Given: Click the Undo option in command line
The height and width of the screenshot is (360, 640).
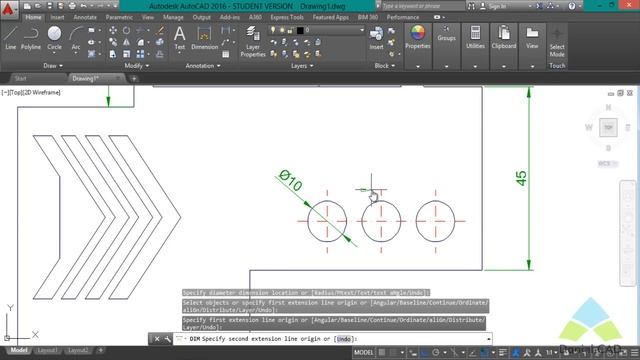Looking at the screenshot, I should pos(344,339).
